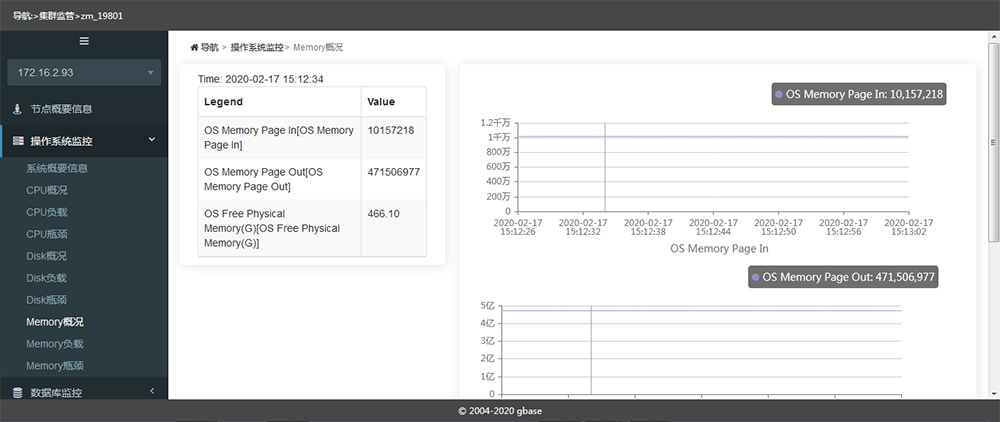Click the OS Memory Page In chart title
The height and width of the screenshot is (422, 1000).
[x=719, y=249]
